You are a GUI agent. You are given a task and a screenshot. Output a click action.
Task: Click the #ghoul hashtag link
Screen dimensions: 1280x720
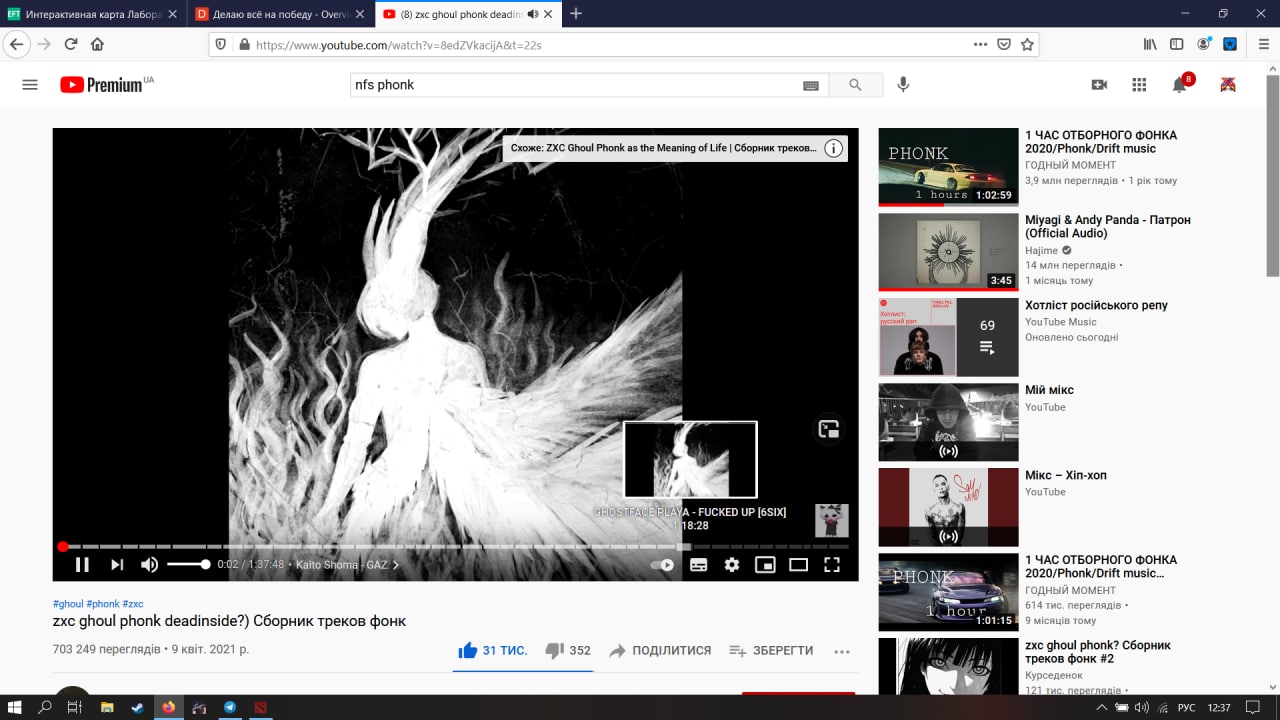(x=68, y=604)
